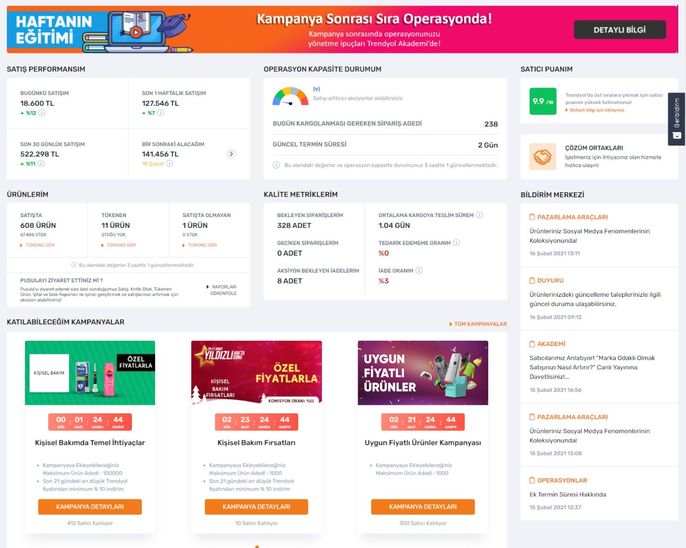
Task: Click the 412 Satıcı Katılıyor text
Action: click(x=90, y=523)
